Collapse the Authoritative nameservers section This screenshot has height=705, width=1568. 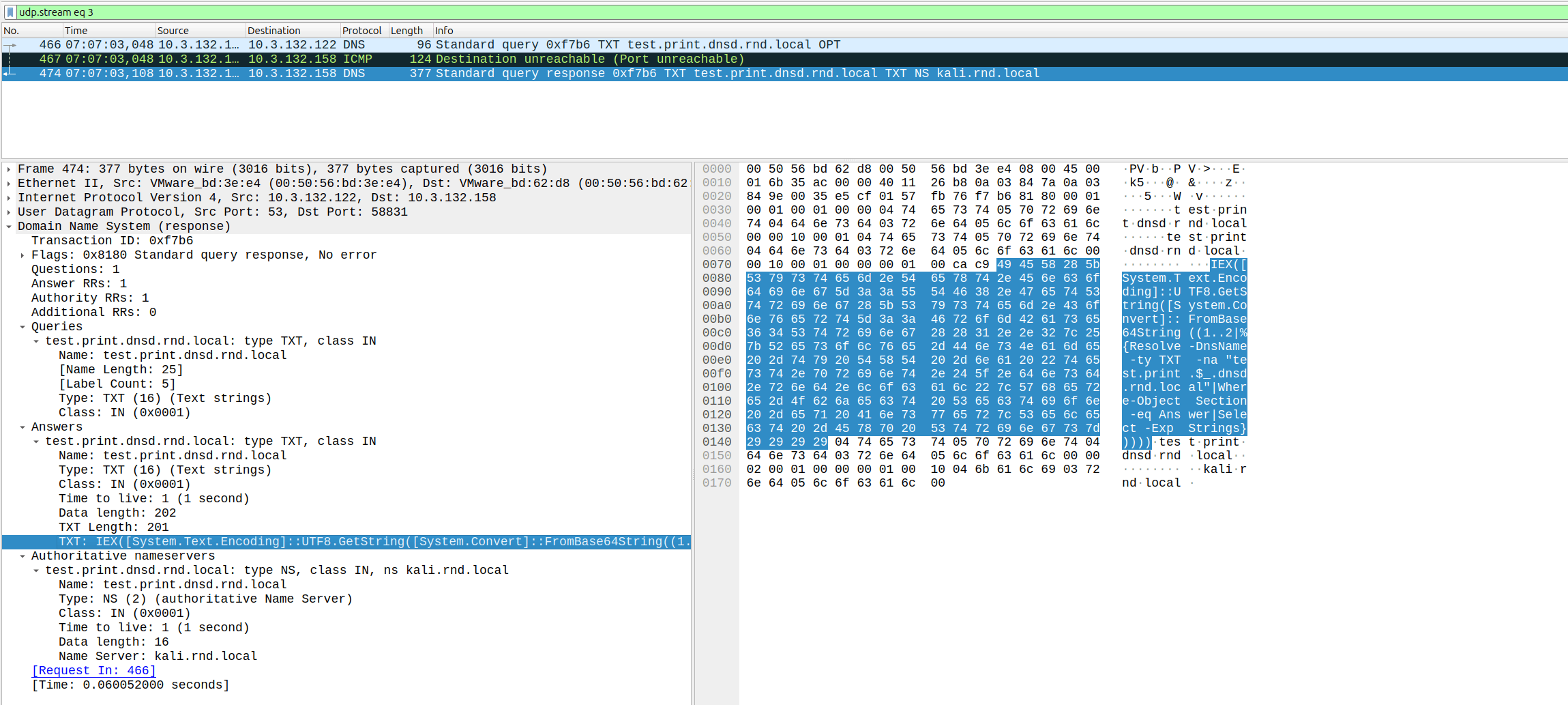click(23, 556)
